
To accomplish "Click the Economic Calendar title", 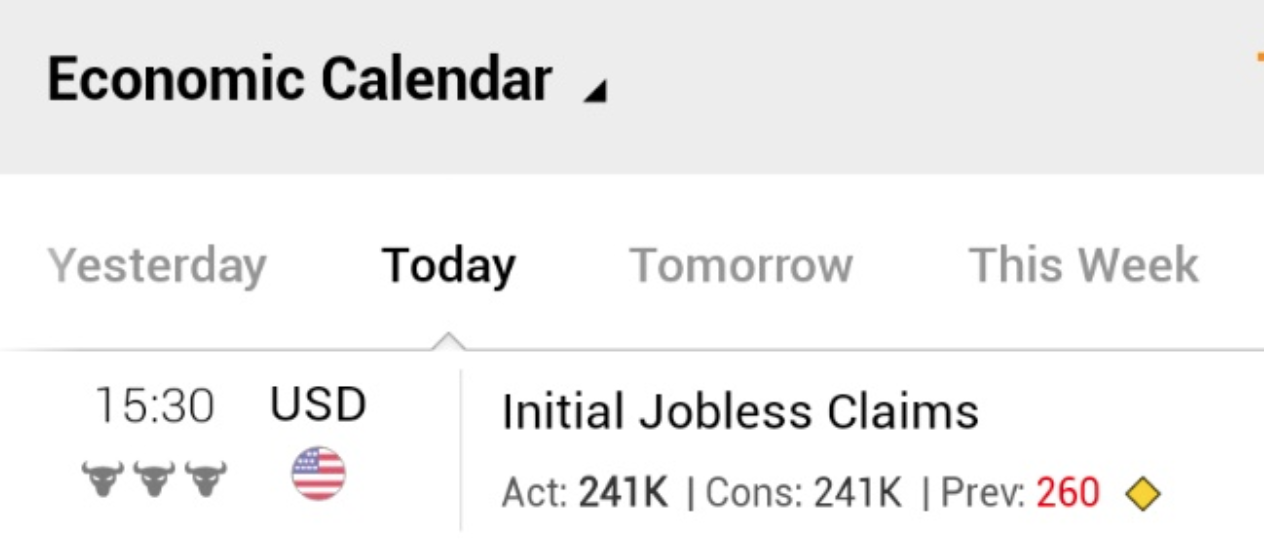I will click(x=299, y=80).
